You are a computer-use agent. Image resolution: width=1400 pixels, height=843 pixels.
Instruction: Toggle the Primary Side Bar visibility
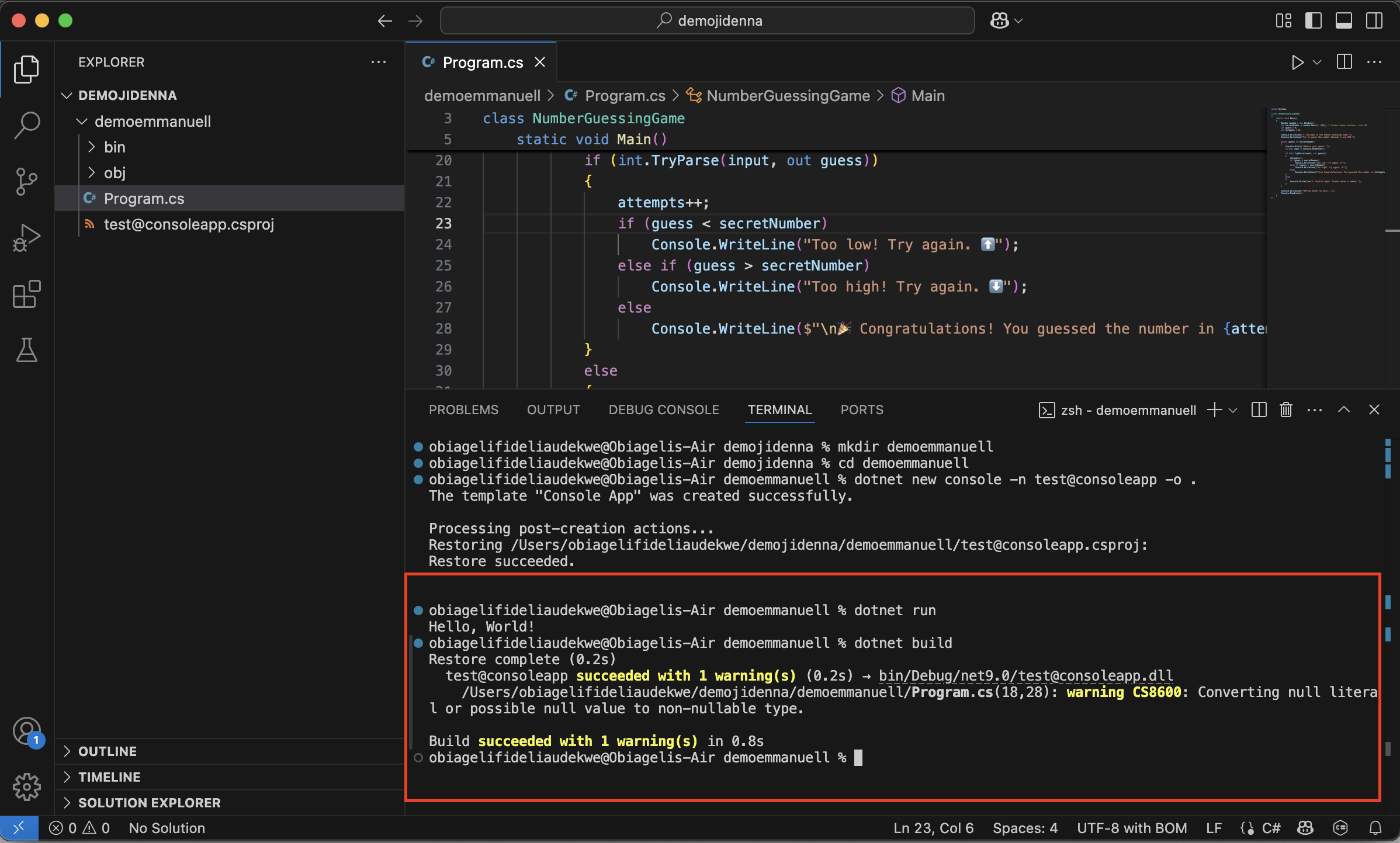[1314, 21]
